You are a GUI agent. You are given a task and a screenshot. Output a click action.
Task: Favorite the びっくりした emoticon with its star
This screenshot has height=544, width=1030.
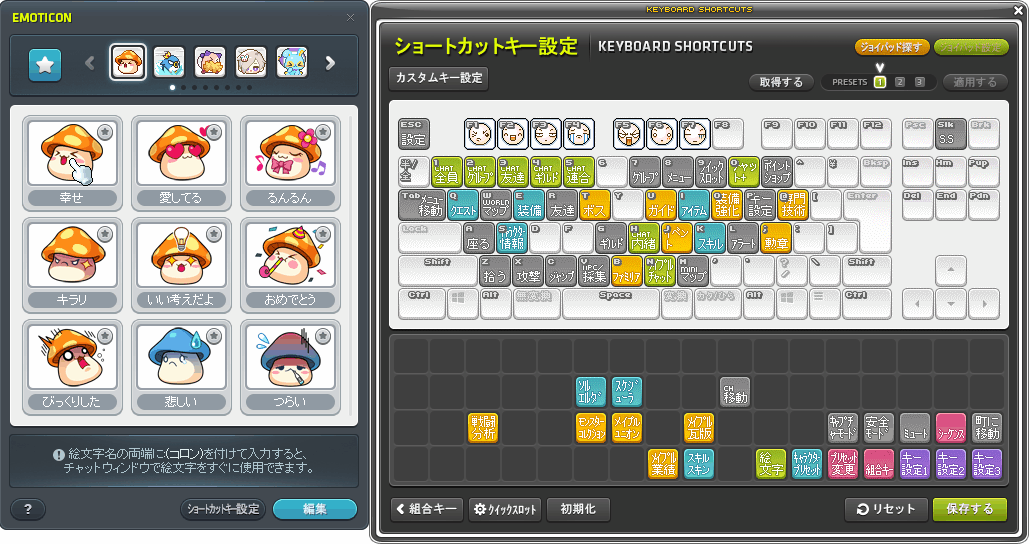coord(105,336)
